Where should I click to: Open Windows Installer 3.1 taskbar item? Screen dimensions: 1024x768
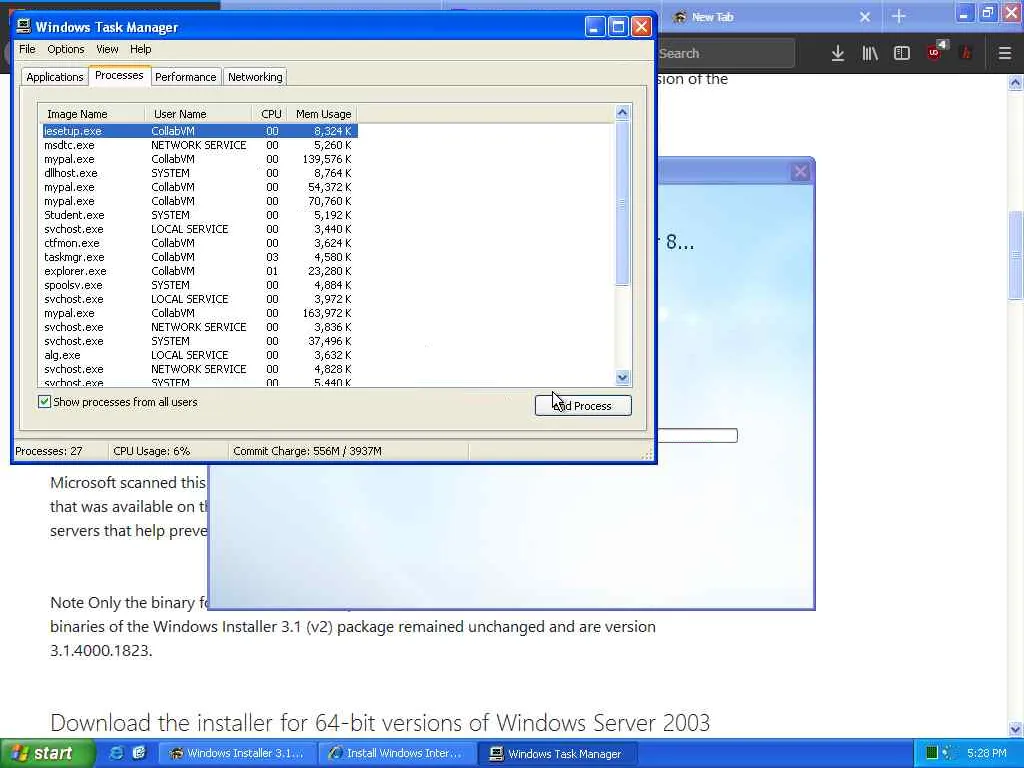[237, 753]
